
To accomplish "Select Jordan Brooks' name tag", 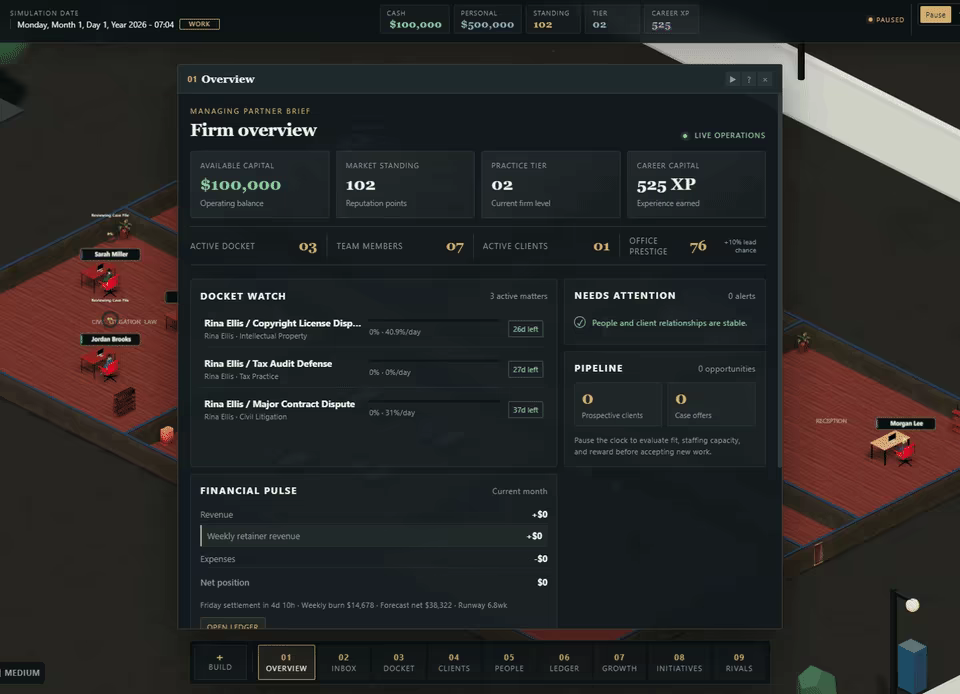I will (111, 339).
